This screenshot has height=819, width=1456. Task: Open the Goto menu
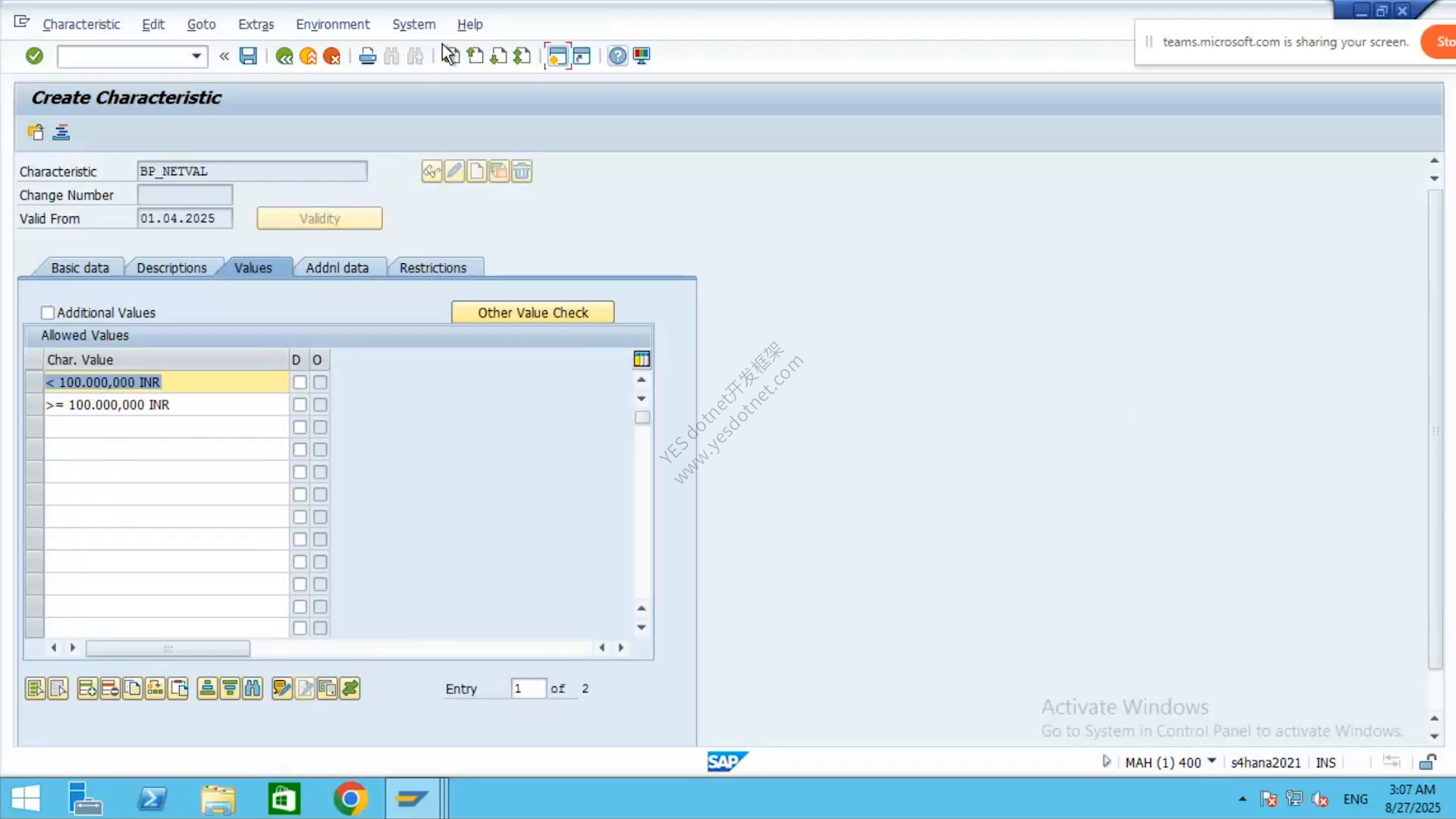click(x=202, y=24)
